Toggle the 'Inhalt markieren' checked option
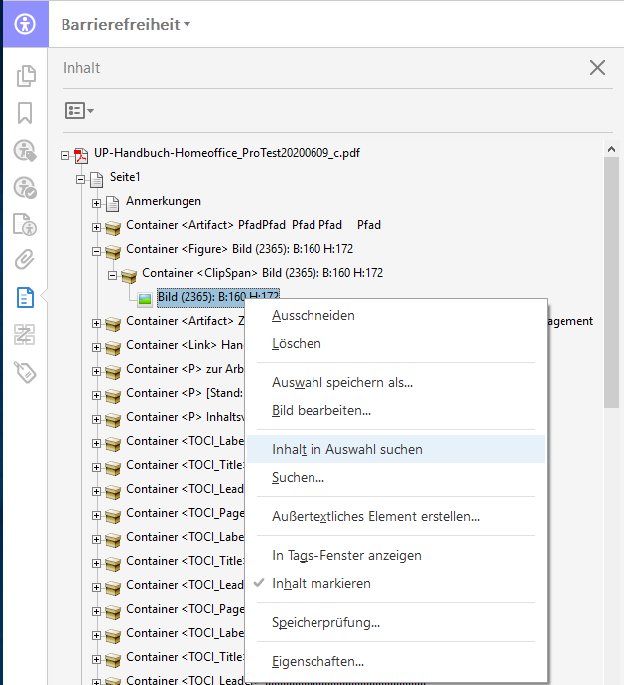Viewport: 624px width, 685px height. coord(321,583)
